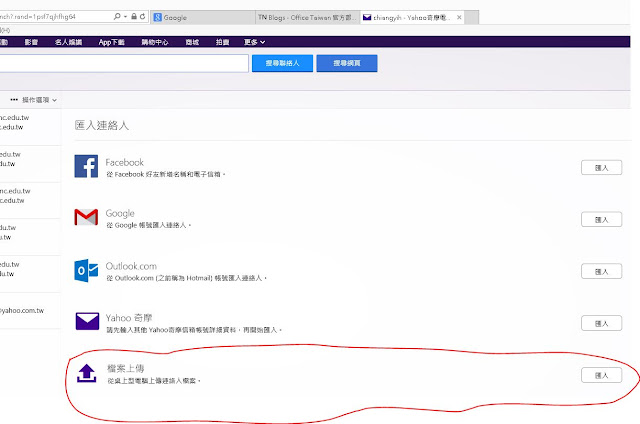Click the browser URL address field
The height and width of the screenshot is (424, 640).
(55, 16)
